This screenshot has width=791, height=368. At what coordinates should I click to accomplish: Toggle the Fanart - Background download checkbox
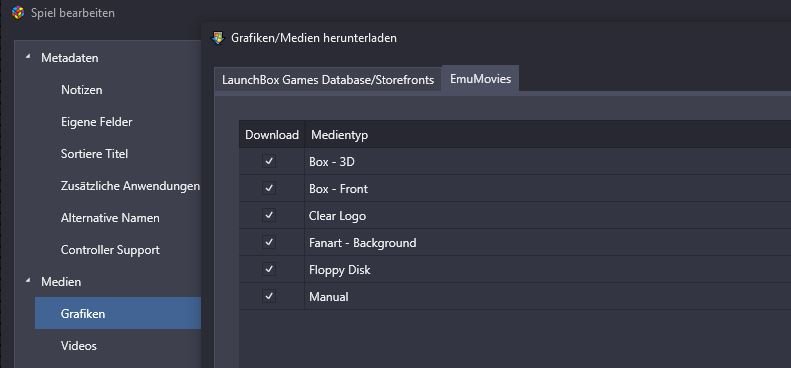tap(269, 242)
